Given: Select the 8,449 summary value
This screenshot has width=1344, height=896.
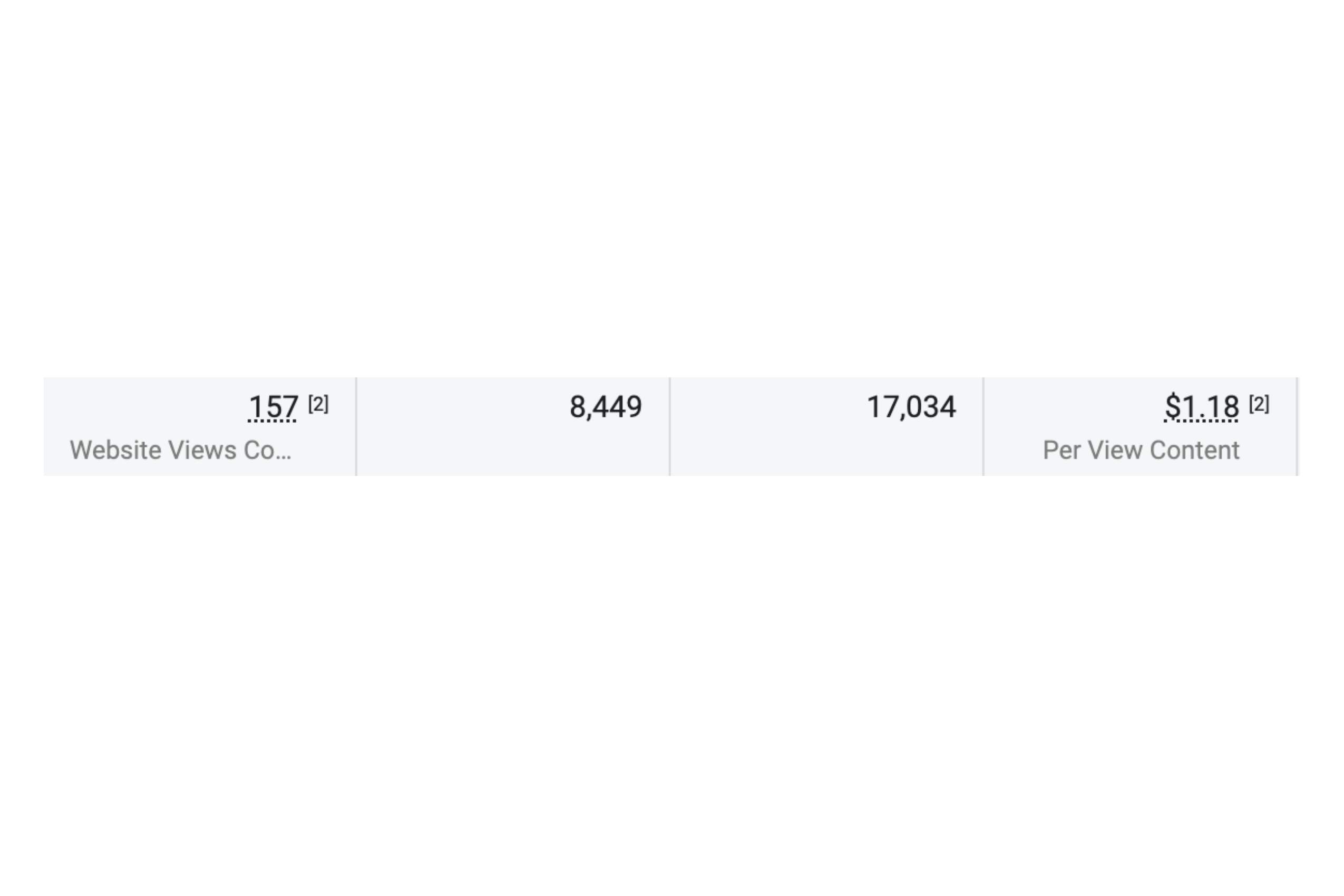Looking at the screenshot, I should pyautogui.click(x=606, y=407).
